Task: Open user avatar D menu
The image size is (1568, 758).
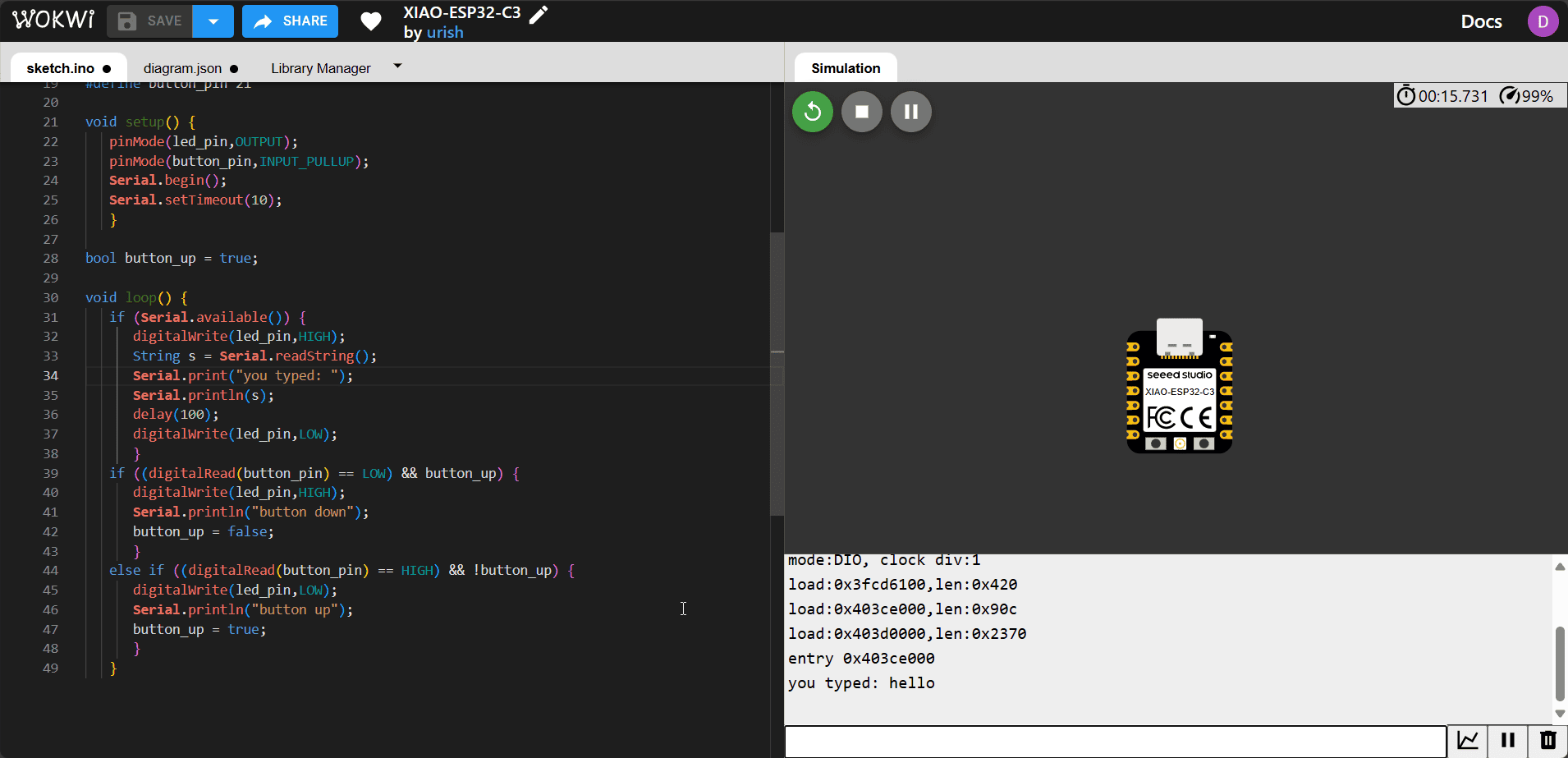Action: [x=1543, y=21]
